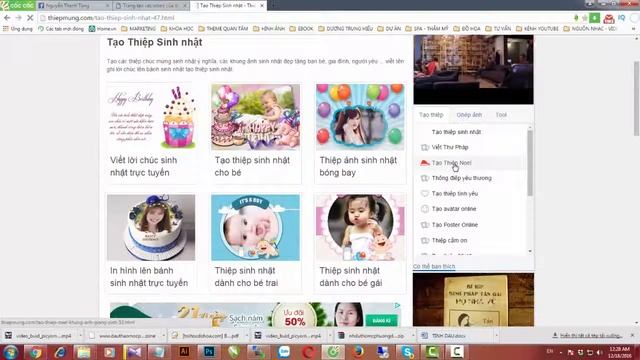Expand options for TÌNH ĐẦU.docx download
The height and width of the screenshot is (360, 640).
(496, 336)
